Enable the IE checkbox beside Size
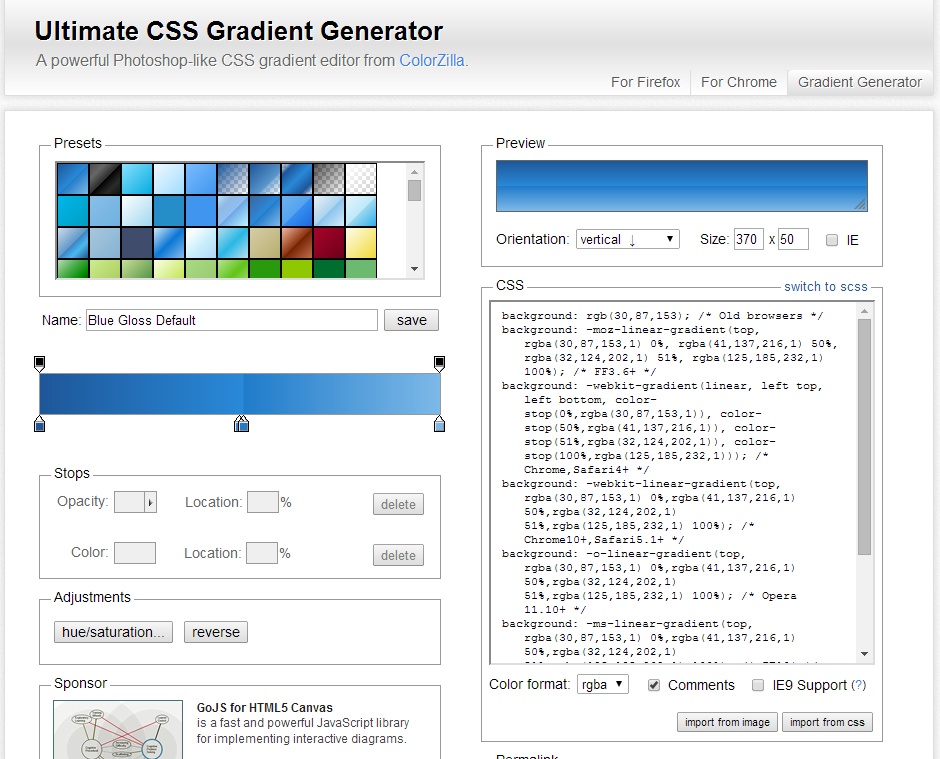This screenshot has width=940, height=759. 831,240
